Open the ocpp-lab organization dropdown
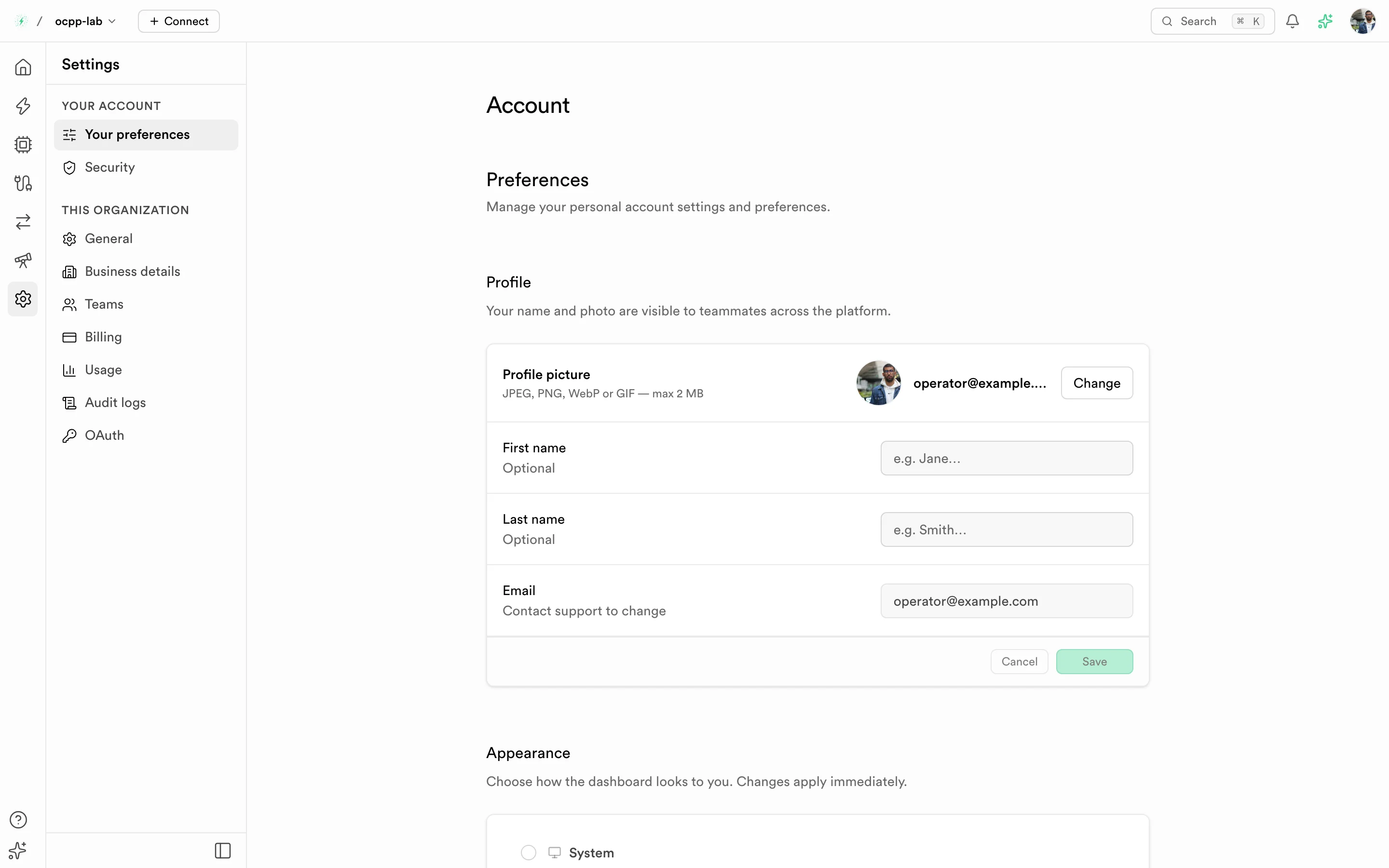This screenshot has width=1389, height=868. (85, 21)
